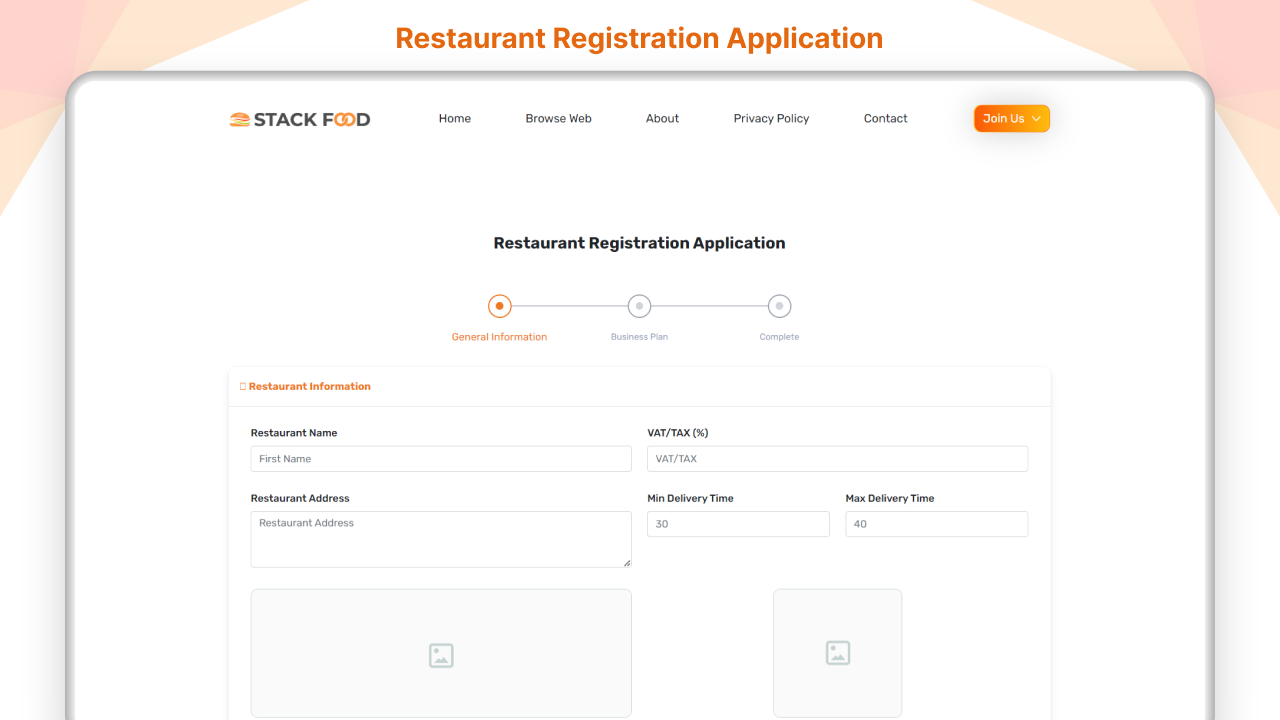Open the Browse Web page

(x=558, y=118)
